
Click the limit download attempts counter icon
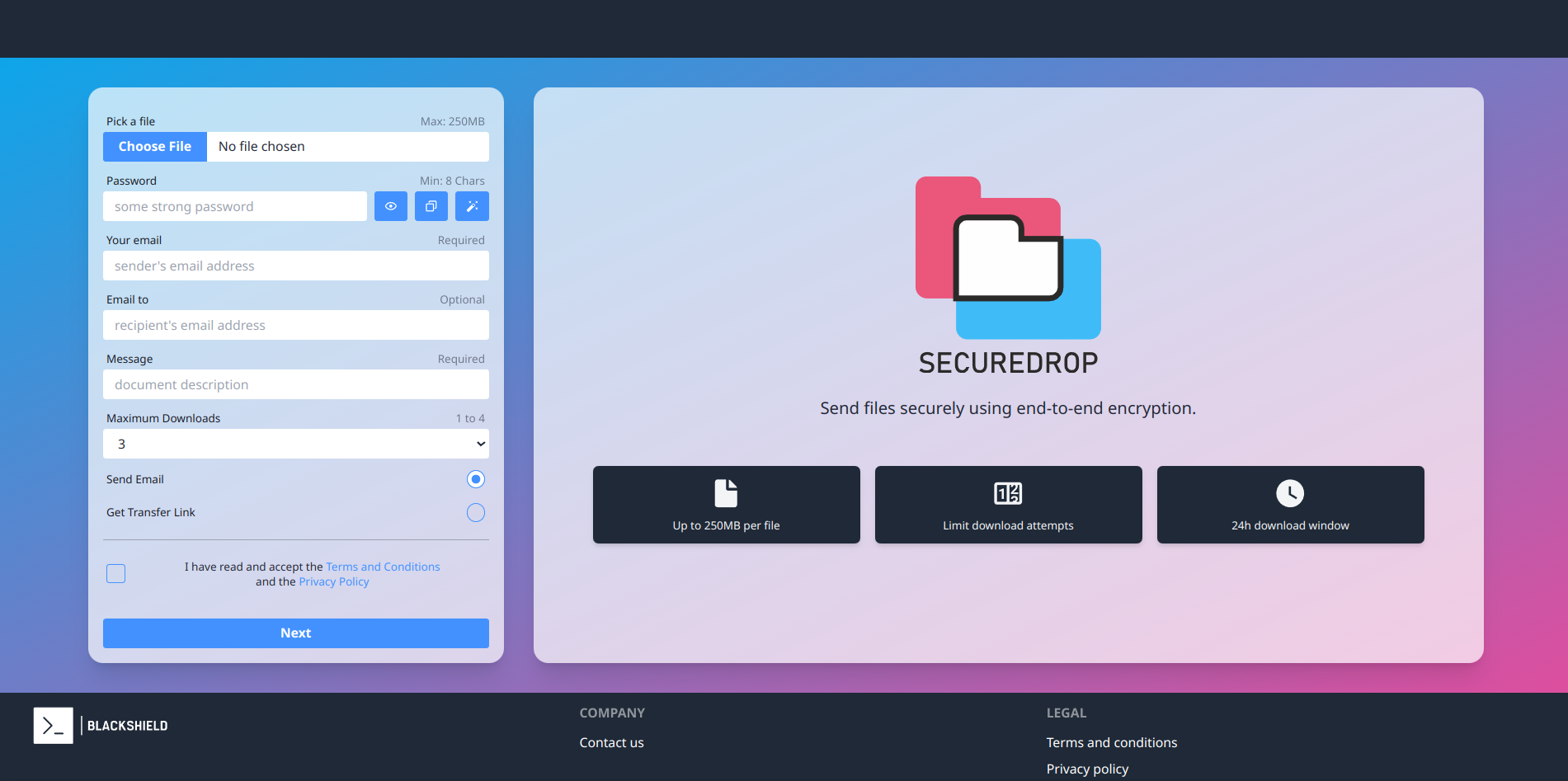click(x=1008, y=493)
